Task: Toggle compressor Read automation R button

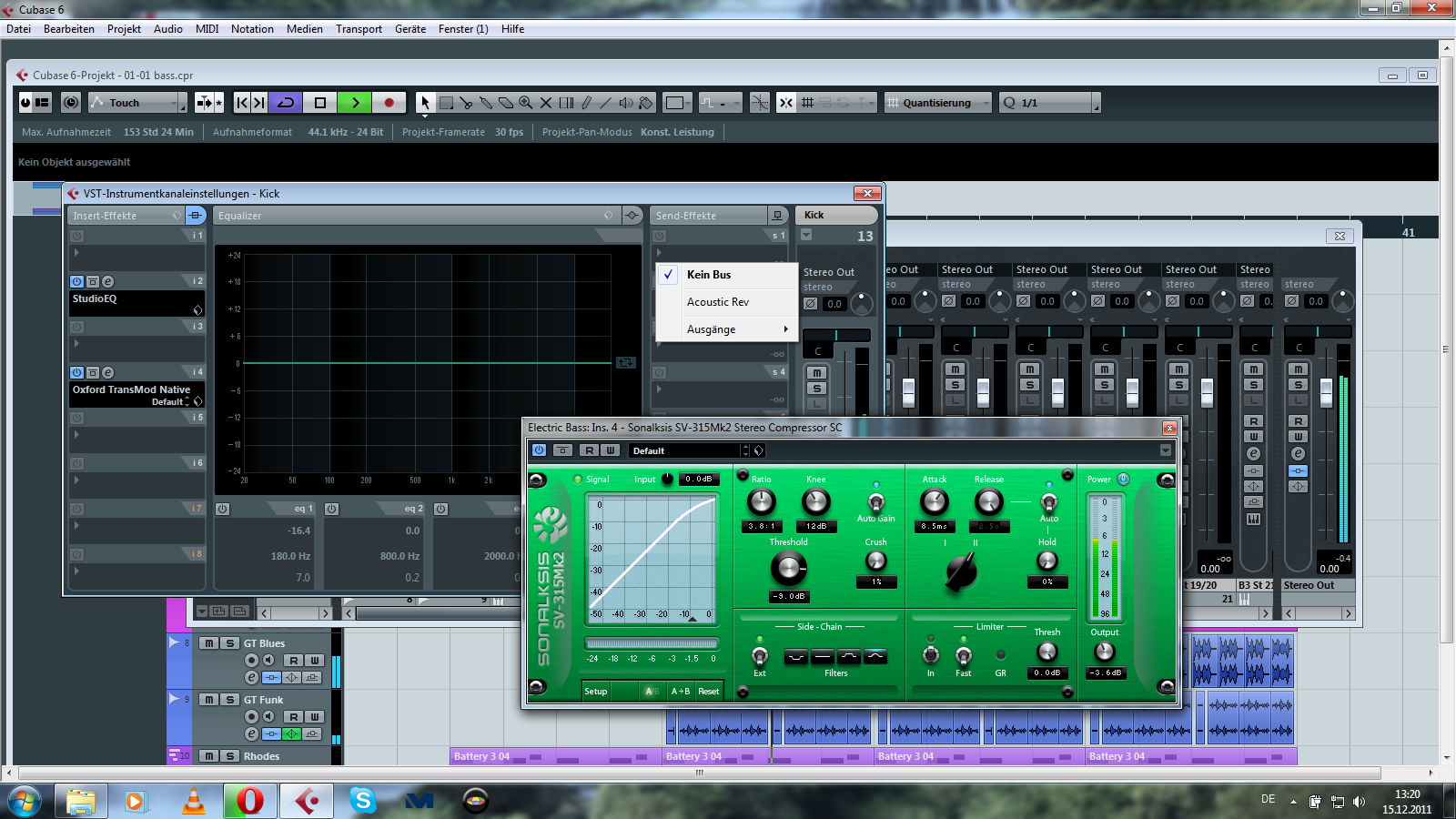Action: click(590, 450)
